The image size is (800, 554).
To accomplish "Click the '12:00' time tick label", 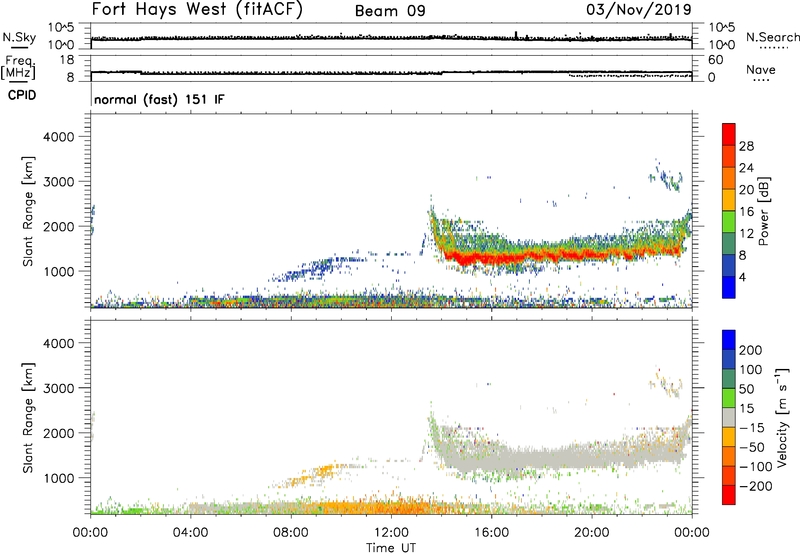I will [391, 533].
